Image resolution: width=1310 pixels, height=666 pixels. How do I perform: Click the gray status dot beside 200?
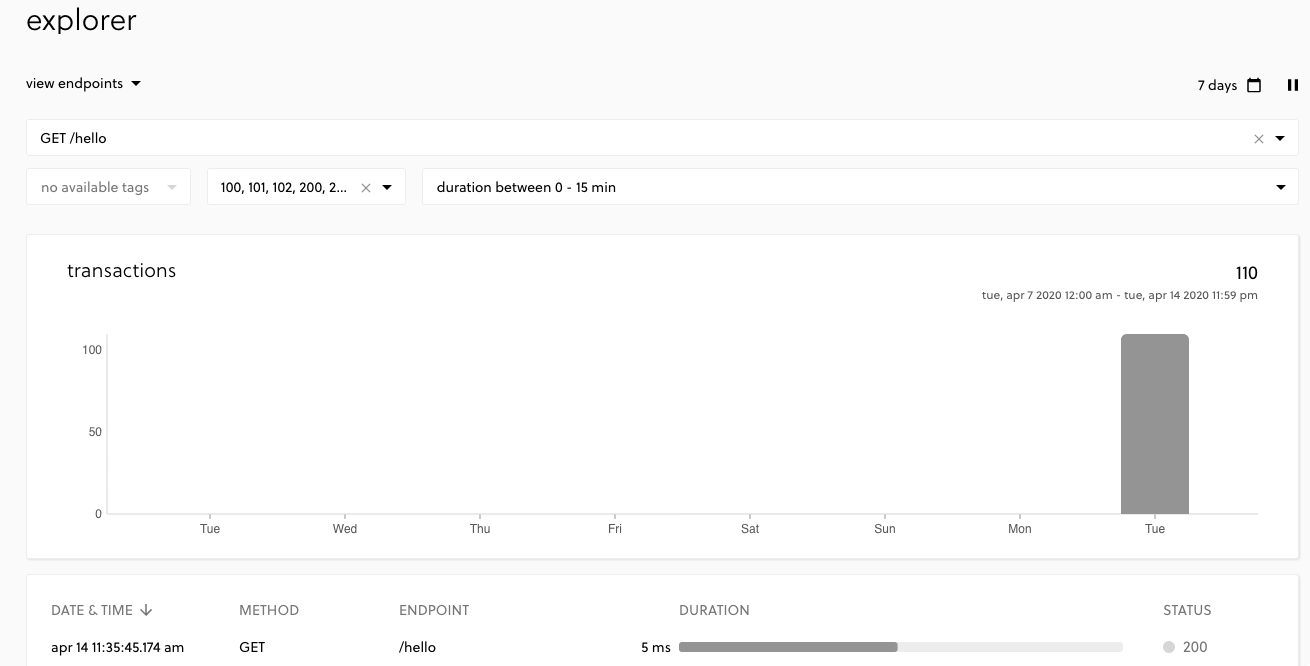[x=1169, y=647]
